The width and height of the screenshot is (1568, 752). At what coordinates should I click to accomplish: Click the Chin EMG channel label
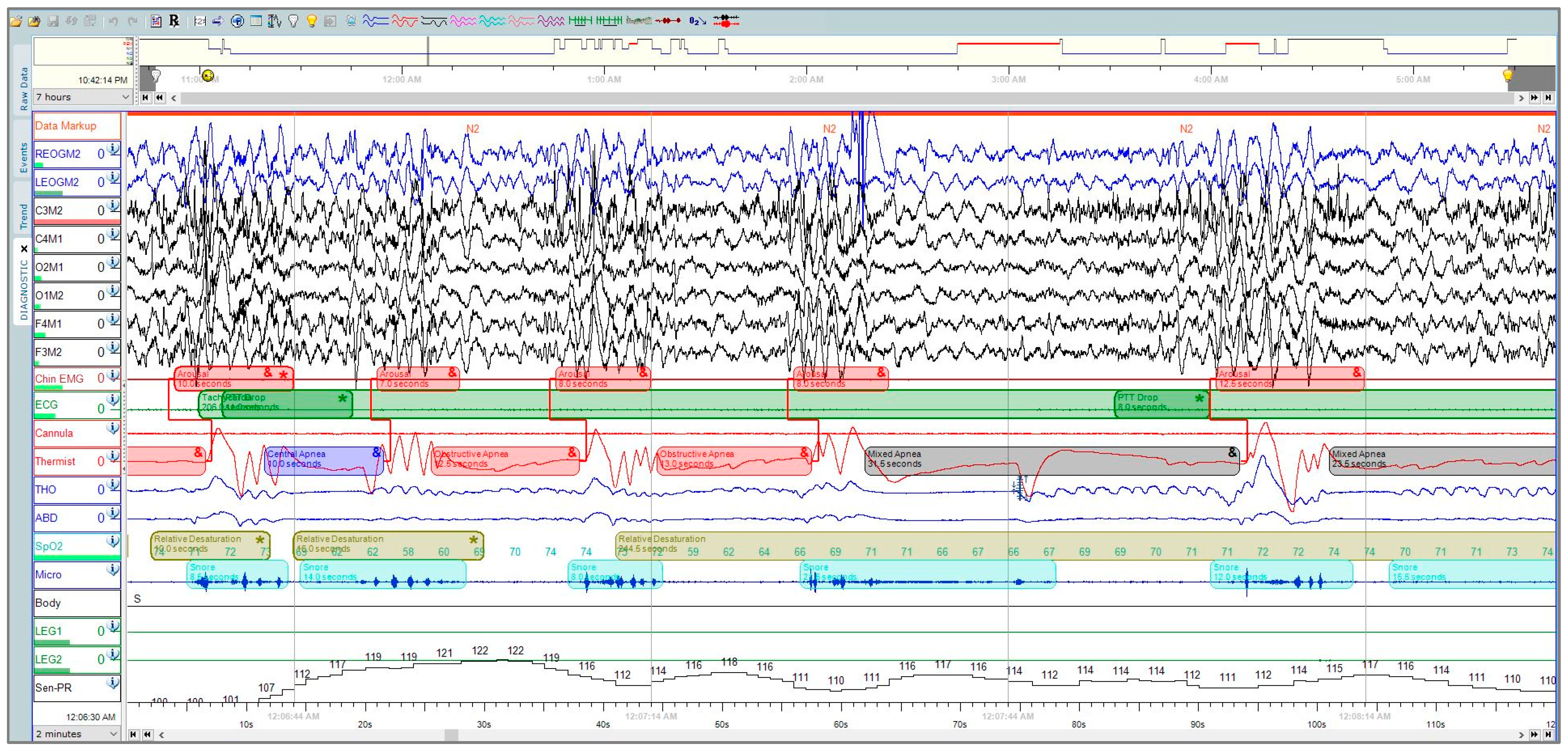[x=59, y=379]
